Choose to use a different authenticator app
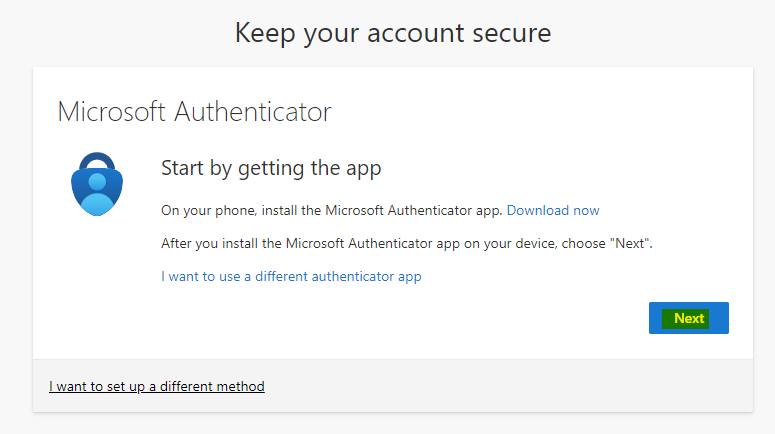This screenshot has height=434, width=775. (x=291, y=276)
